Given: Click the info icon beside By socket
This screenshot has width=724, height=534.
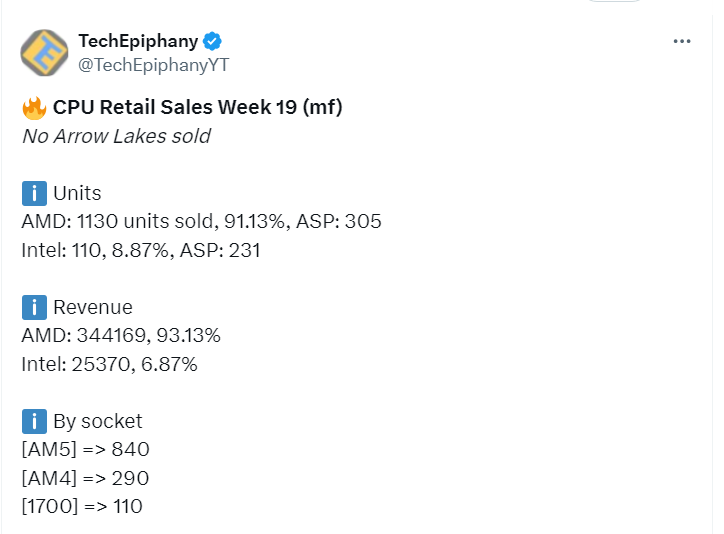Looking at the screenshot, I should pos(34,421).
